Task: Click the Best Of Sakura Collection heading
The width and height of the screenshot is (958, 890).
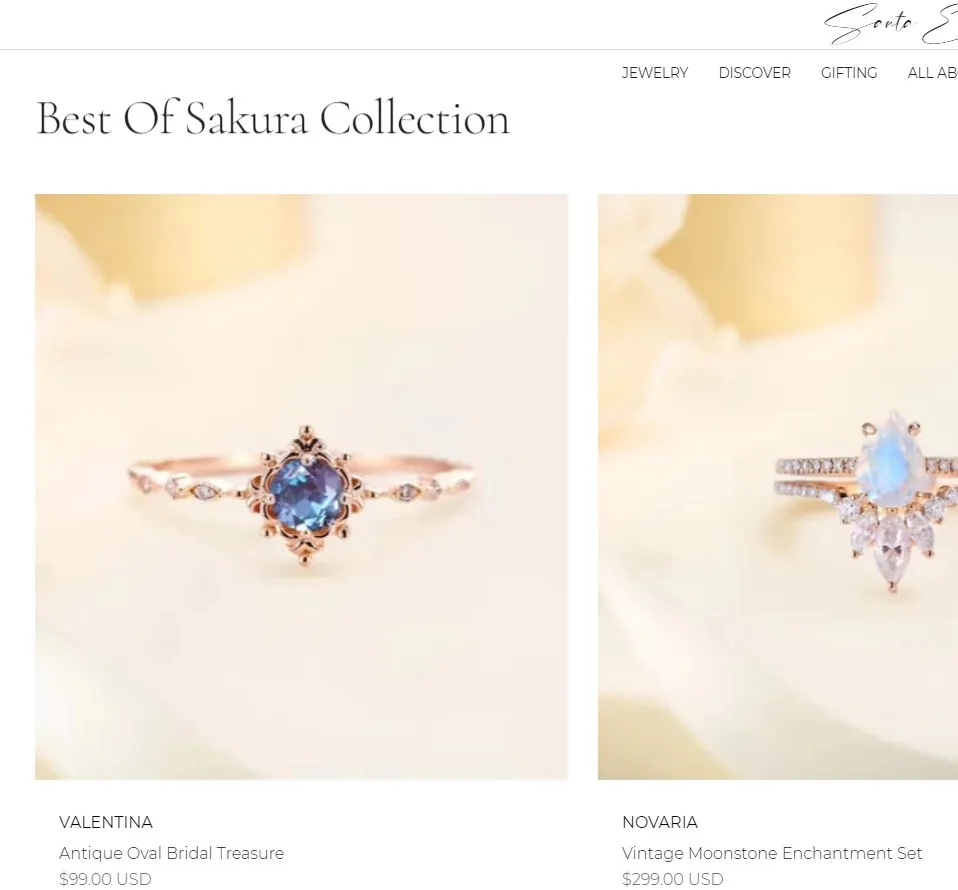Action: [x=272, y=118]
